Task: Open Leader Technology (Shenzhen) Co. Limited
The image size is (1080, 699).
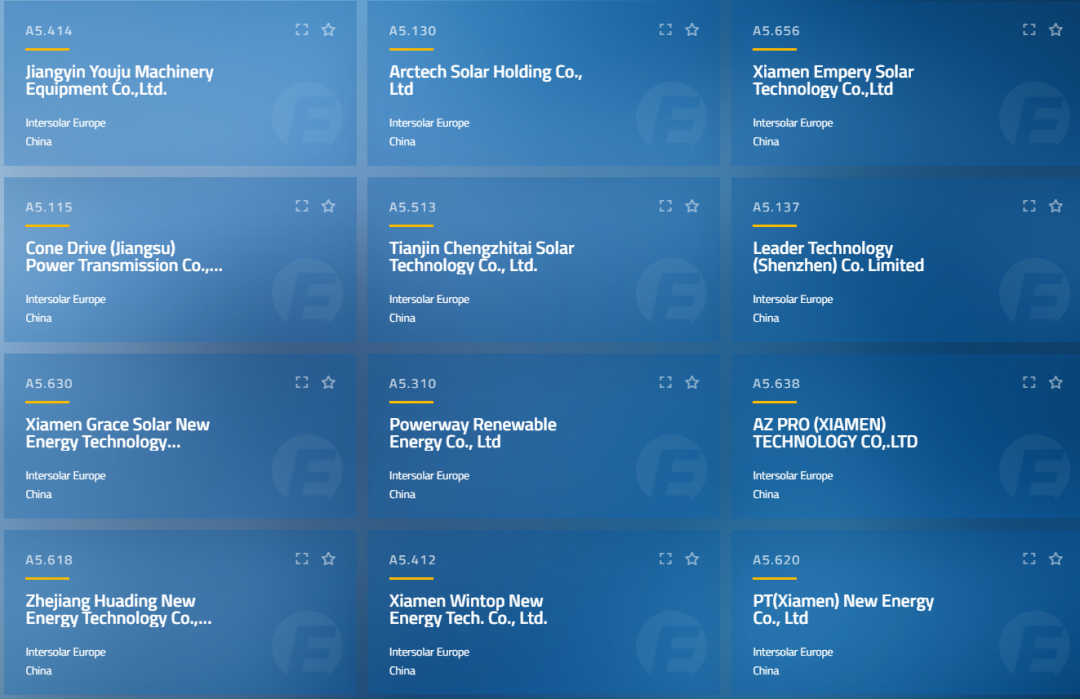Action: coord(838,257)
